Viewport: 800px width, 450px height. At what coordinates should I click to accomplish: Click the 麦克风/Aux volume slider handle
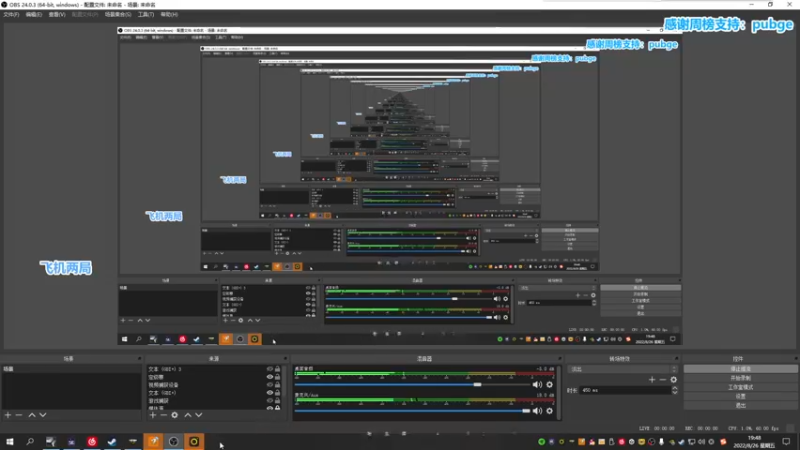[526, 411]
